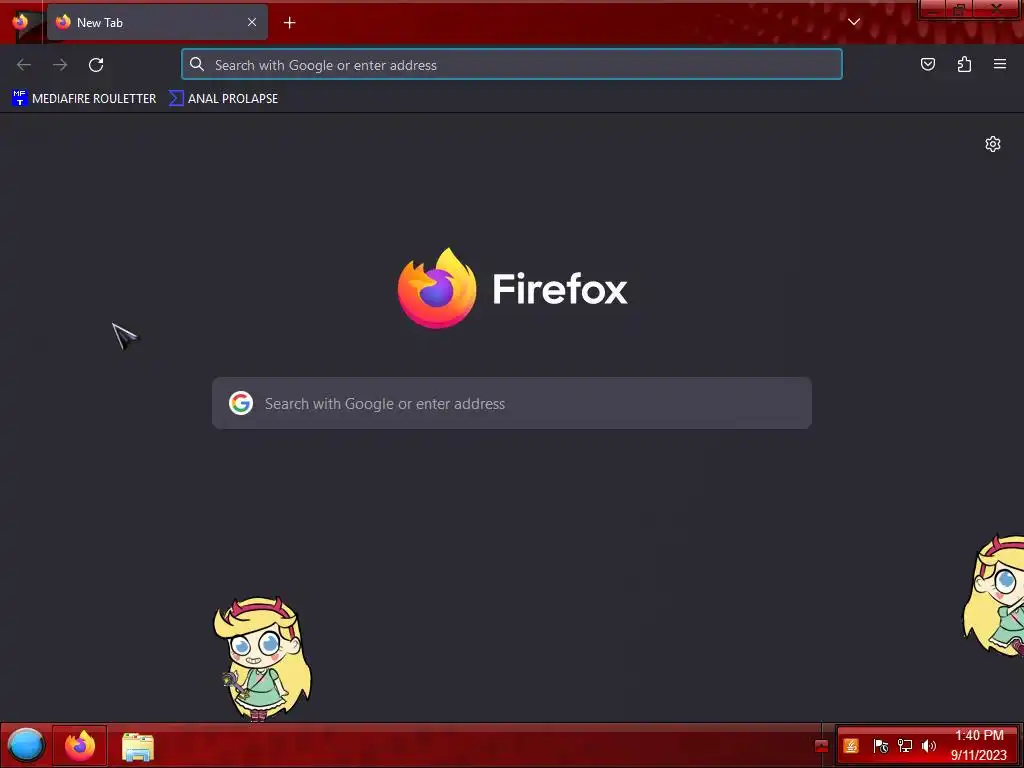This screenshot has height=768, width=1024.
Task: Show hidden tray icons arrow
Action: (x=822, y=746)
